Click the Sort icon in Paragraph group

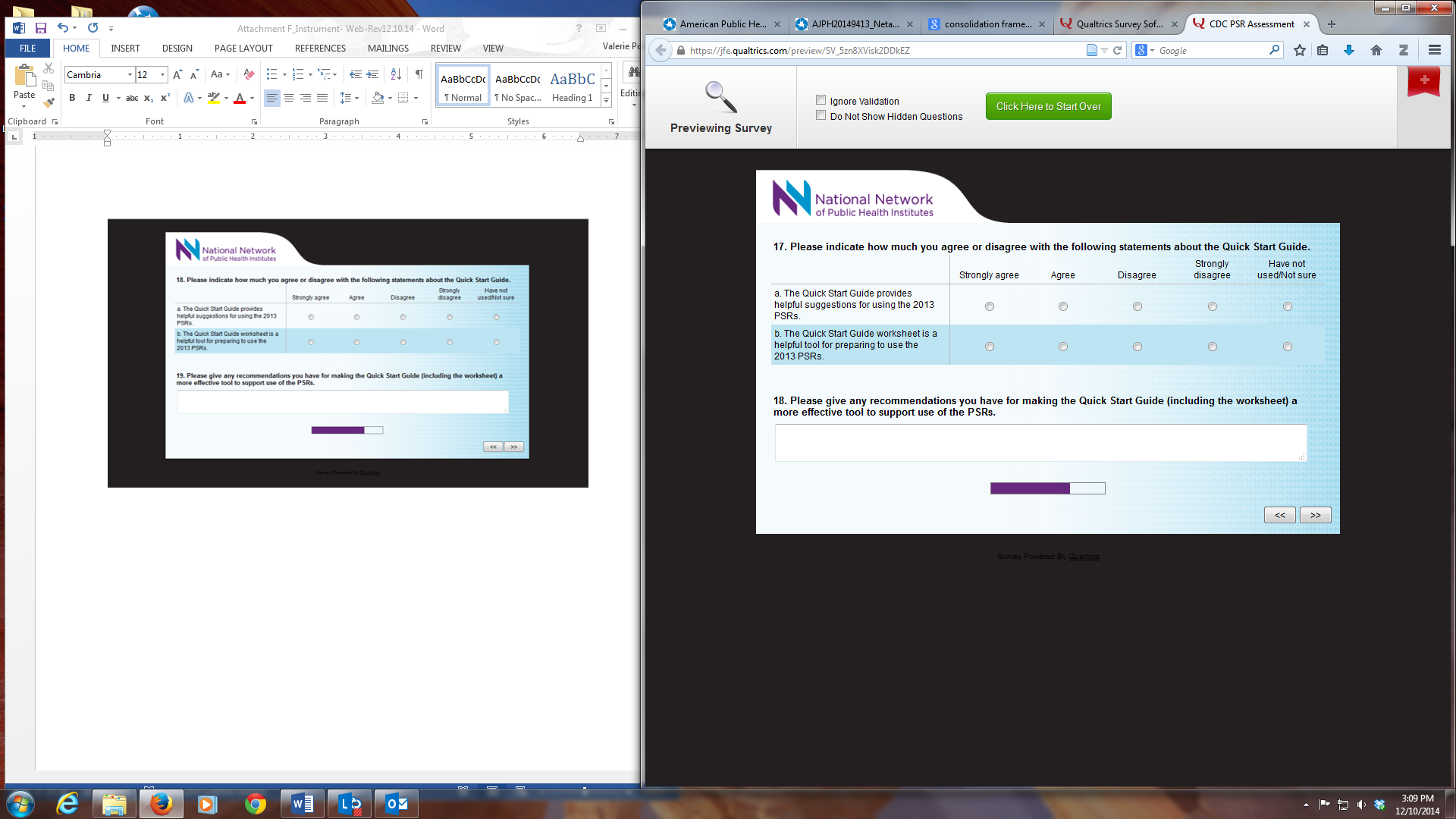point(396,74)
